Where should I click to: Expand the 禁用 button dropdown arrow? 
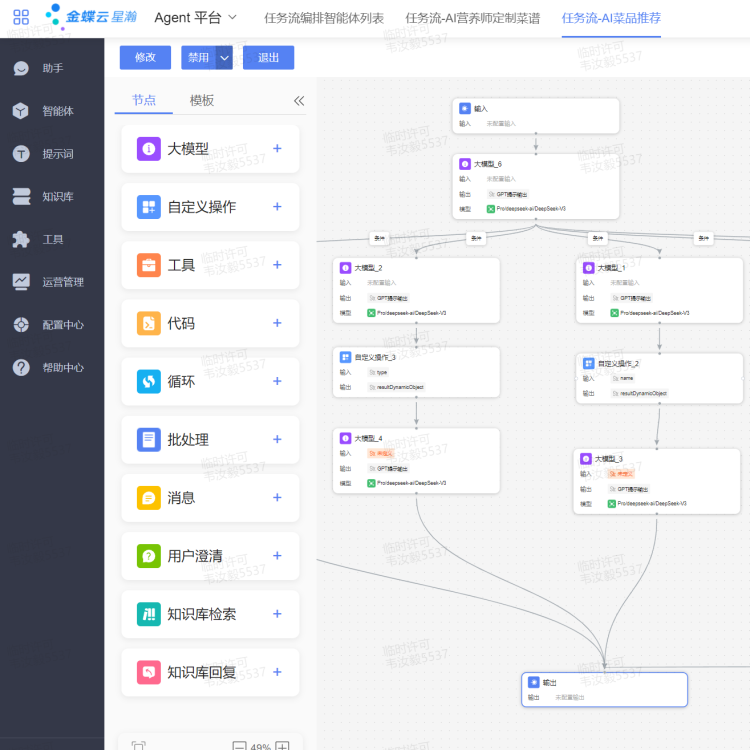pyautogui.click(x=224, y=58)
